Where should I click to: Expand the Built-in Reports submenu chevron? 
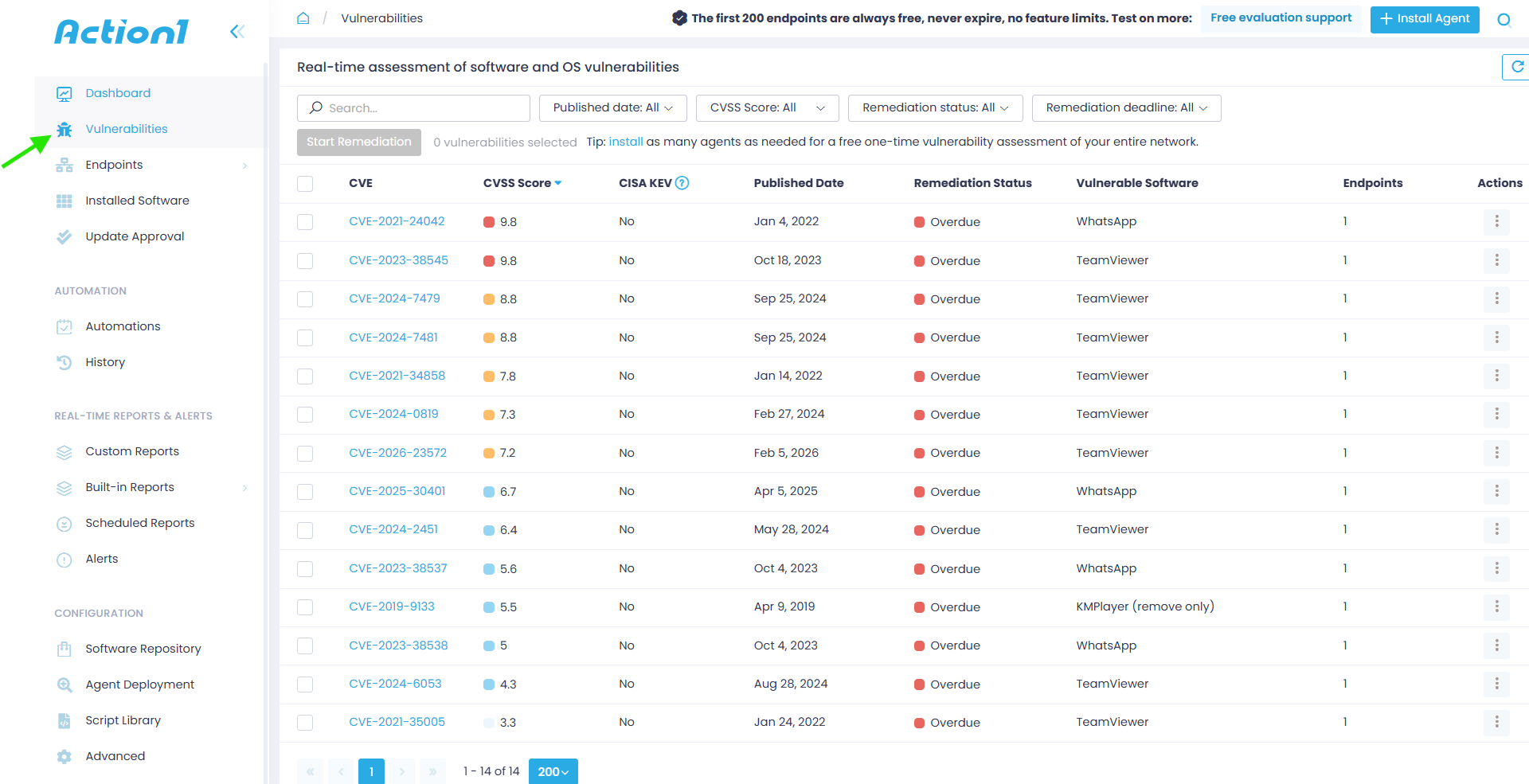coord(244,488)
